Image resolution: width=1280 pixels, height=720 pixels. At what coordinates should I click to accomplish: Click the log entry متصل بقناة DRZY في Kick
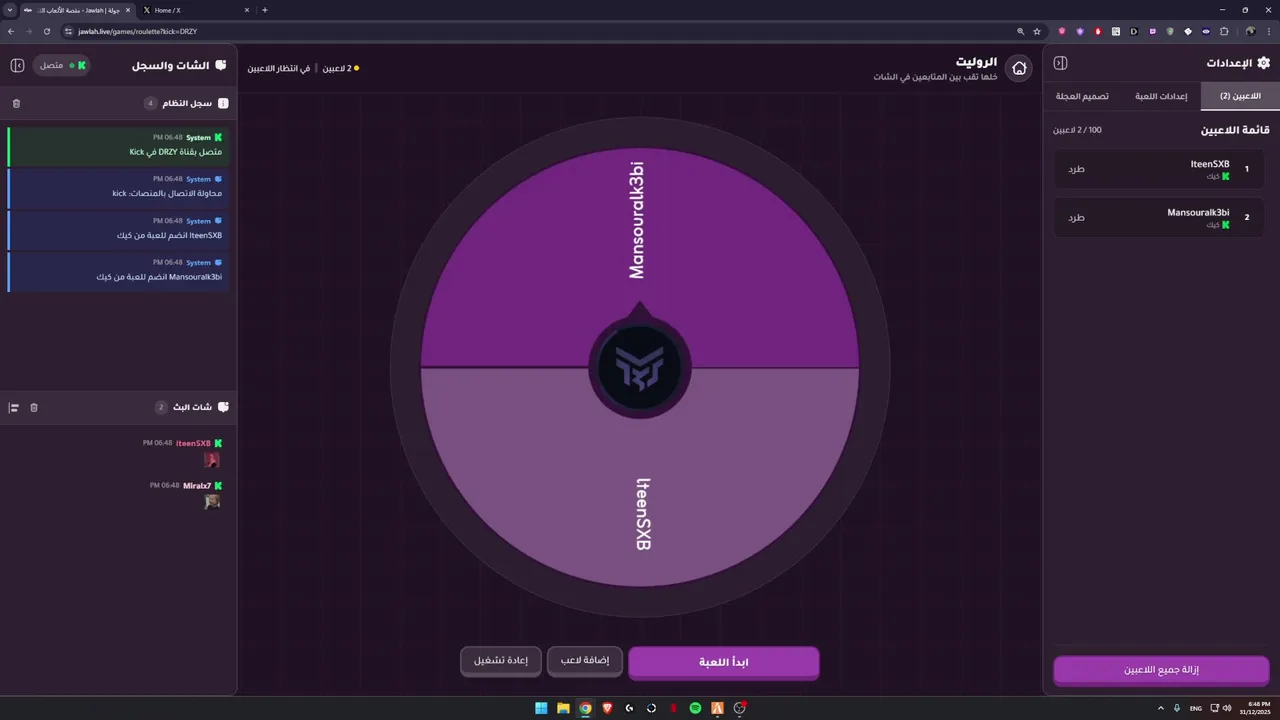click(118, 146)
